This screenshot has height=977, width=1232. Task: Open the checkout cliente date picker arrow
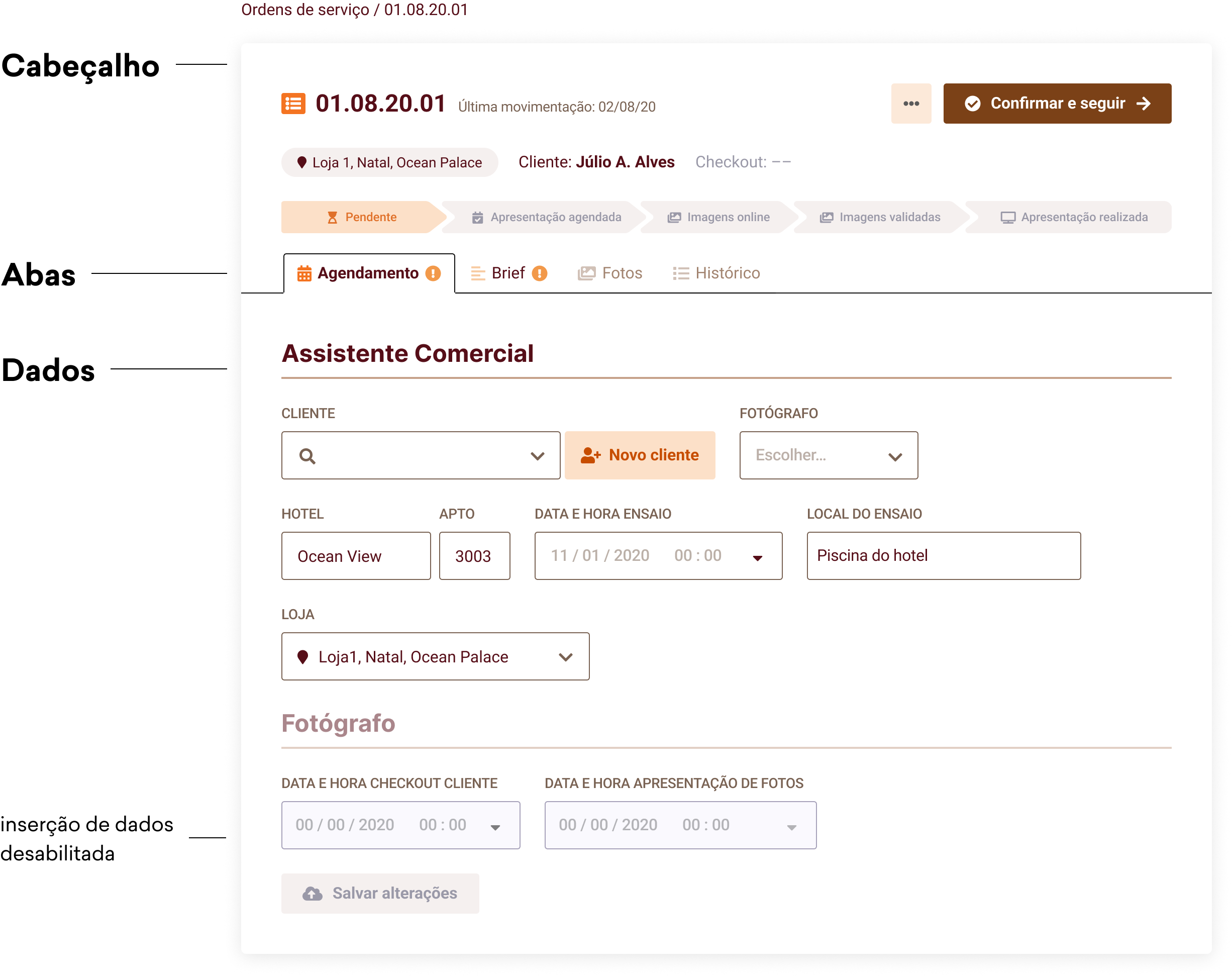[x=495, y=827]
